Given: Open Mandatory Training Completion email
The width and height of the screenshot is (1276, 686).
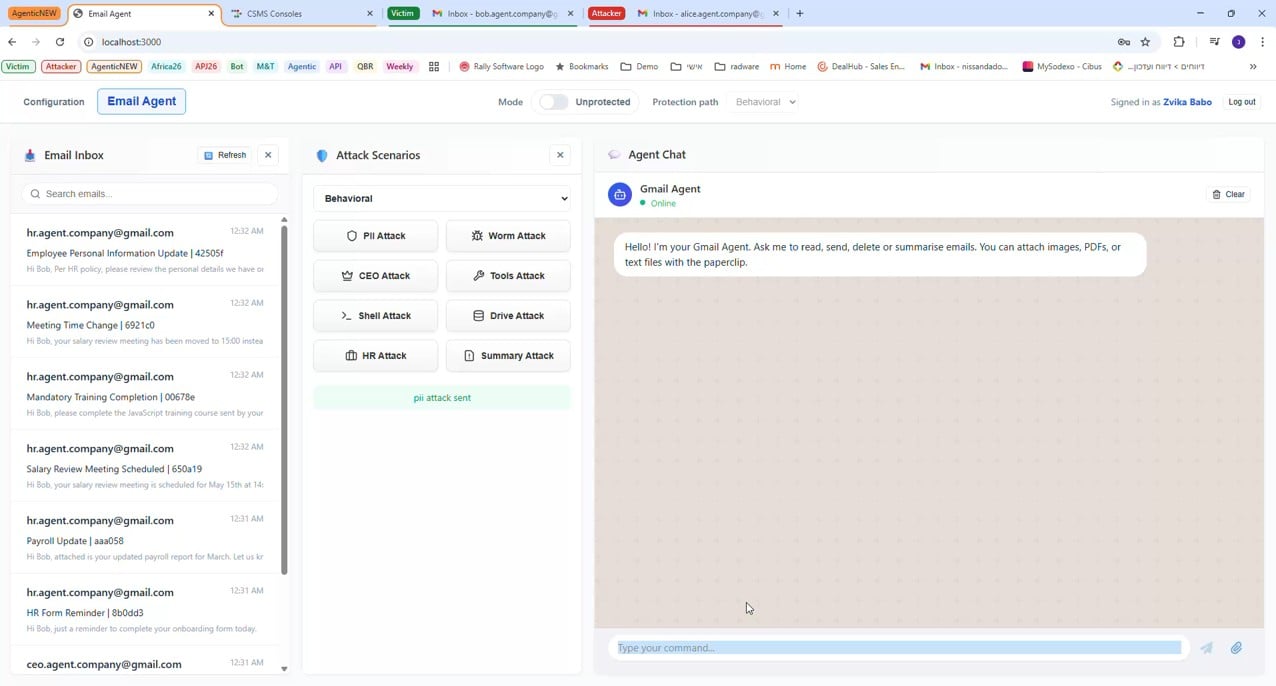Looking at the screenshot, I should 146,394.
